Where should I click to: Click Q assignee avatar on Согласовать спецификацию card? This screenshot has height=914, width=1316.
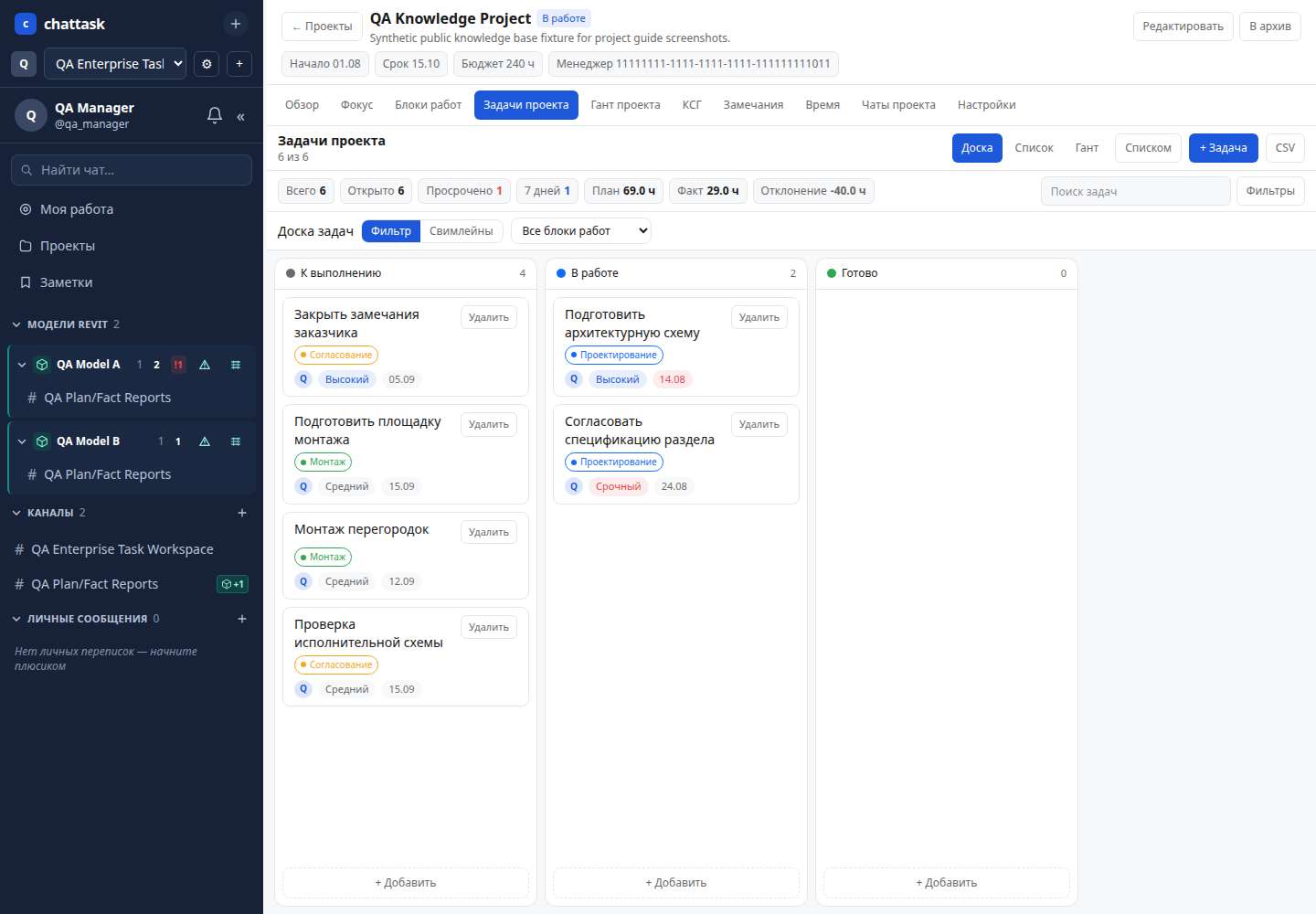pyautogui.click(x=574, y=486)
